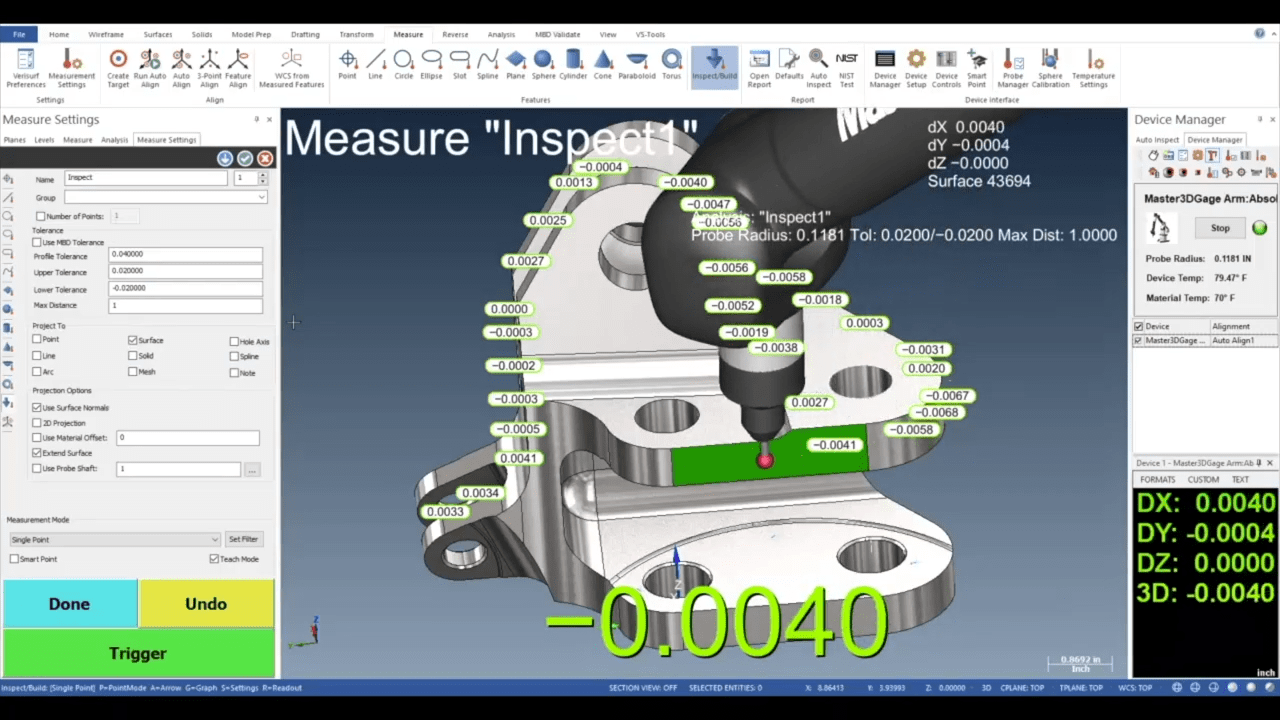Click the Name number stepper arrows
The width and height of the screenshot is (1280, 720).
pyautogui.click(x=263, y=178)
